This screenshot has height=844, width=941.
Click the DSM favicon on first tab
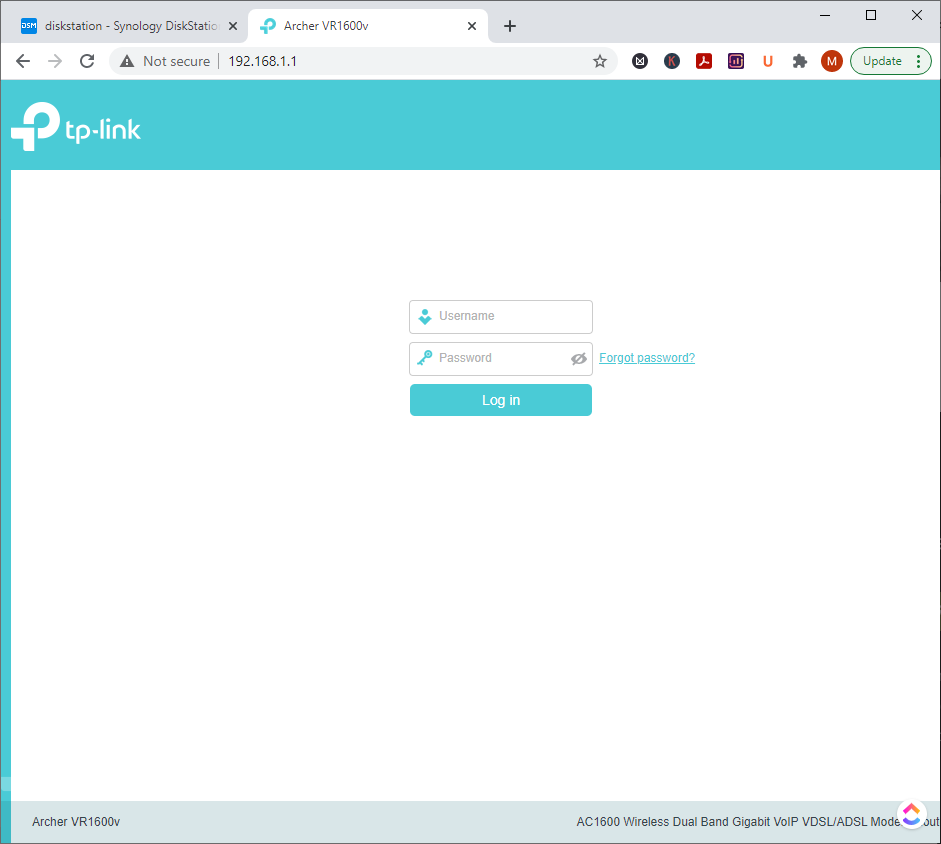[29, 26]
